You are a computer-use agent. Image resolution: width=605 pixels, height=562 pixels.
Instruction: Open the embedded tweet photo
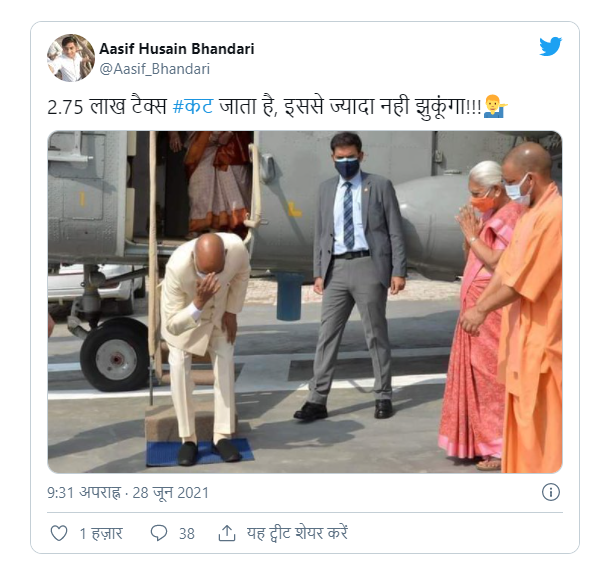tap(305, 302)
